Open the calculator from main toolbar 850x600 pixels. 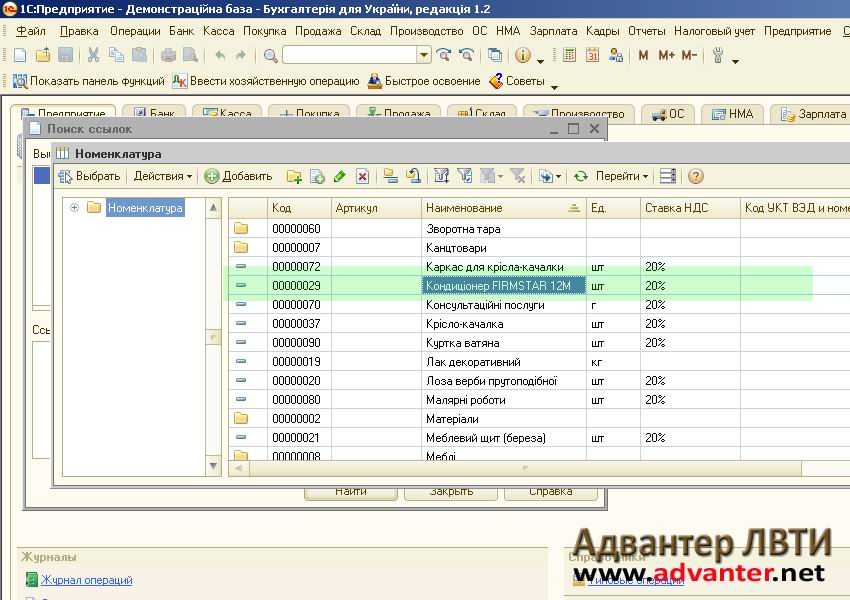point(569,55)
